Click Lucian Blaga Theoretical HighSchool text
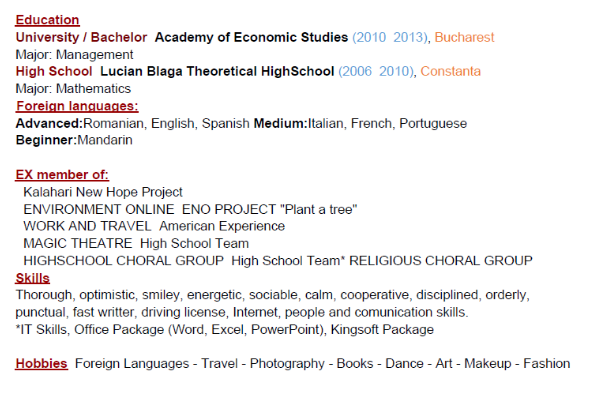Screen dimensions: 592x399 pyautogui.click(x=217, y=71)
